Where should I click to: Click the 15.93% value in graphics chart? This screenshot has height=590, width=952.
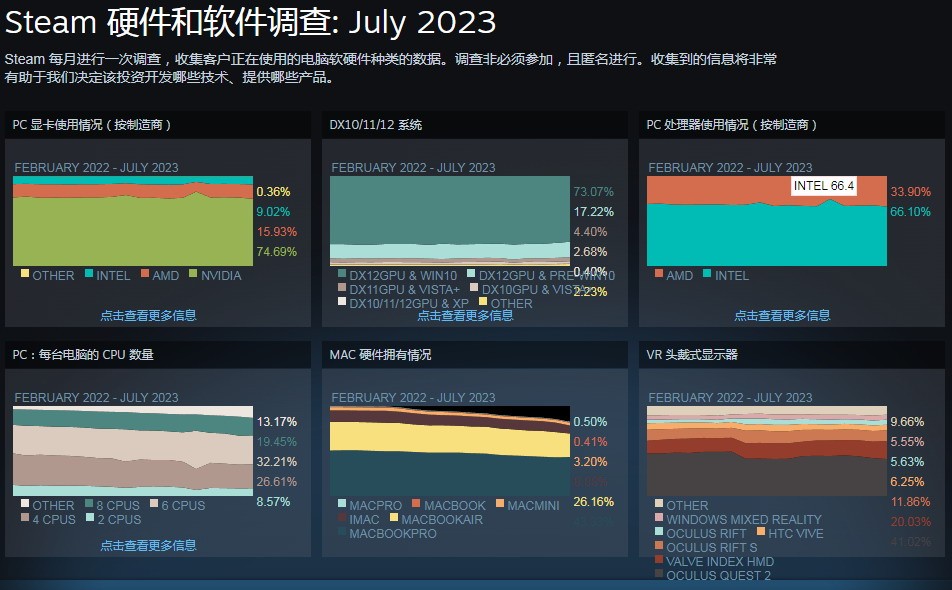[277, 231]
